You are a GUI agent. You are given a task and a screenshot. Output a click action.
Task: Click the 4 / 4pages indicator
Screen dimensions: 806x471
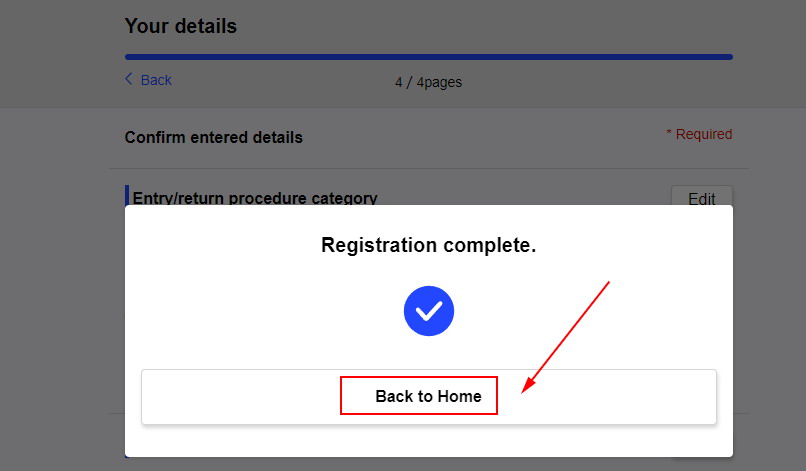click(x=428, y=82)
